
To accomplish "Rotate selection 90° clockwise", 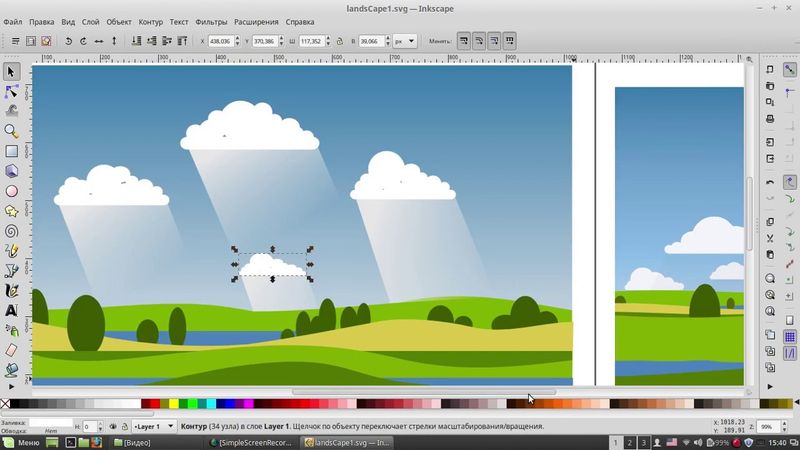I will pyautogui.click(x=84, y=41).
